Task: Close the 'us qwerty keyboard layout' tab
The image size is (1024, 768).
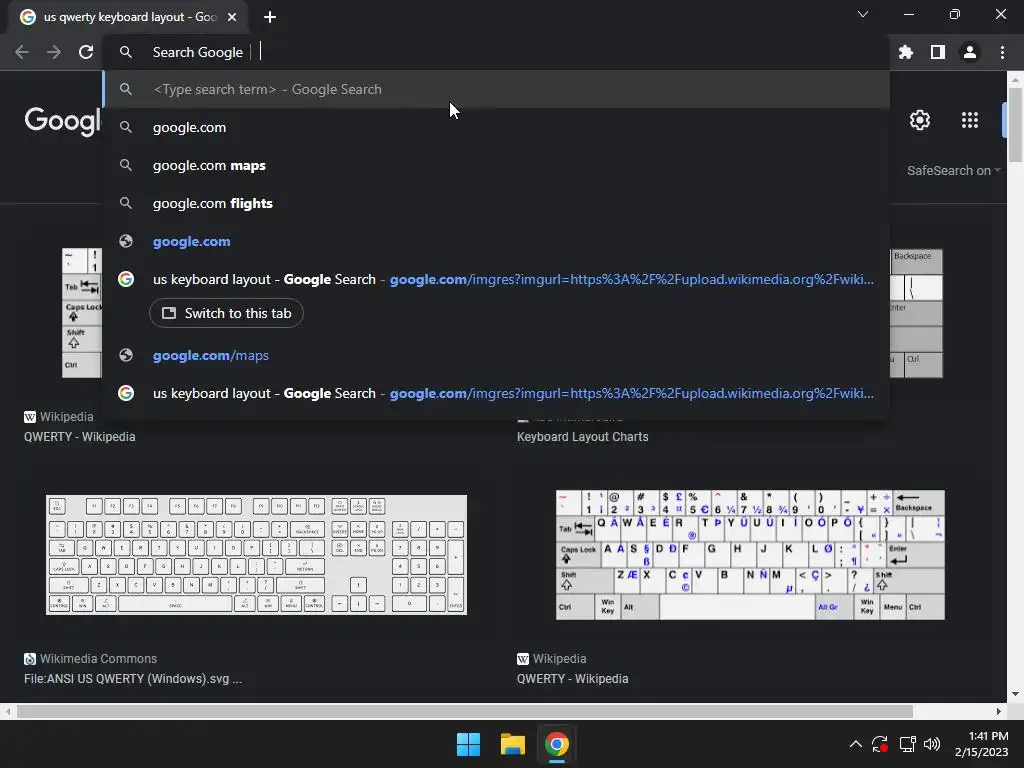Action: (x=232, y=17)
